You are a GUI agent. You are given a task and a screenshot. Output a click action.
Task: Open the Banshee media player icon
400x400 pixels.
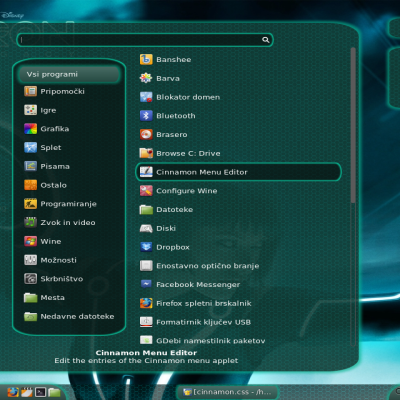click(146, 59)
